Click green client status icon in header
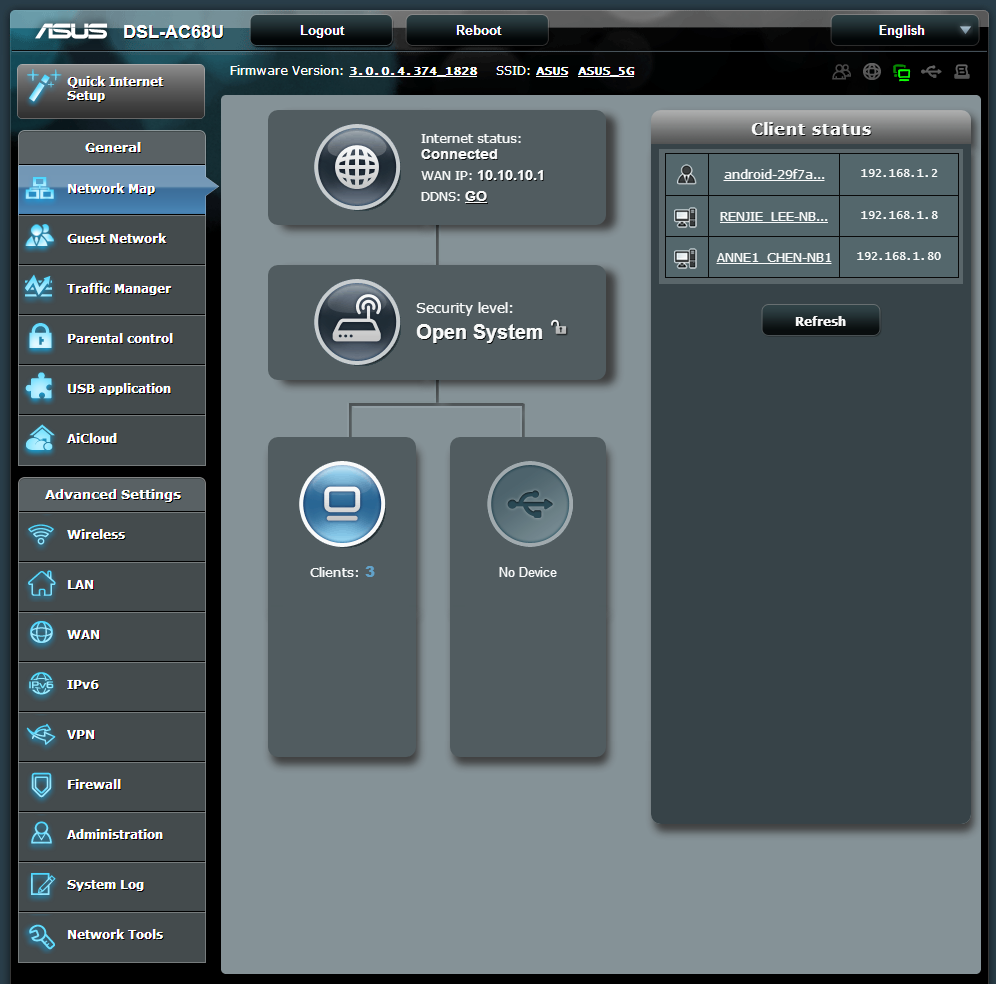 901,72
